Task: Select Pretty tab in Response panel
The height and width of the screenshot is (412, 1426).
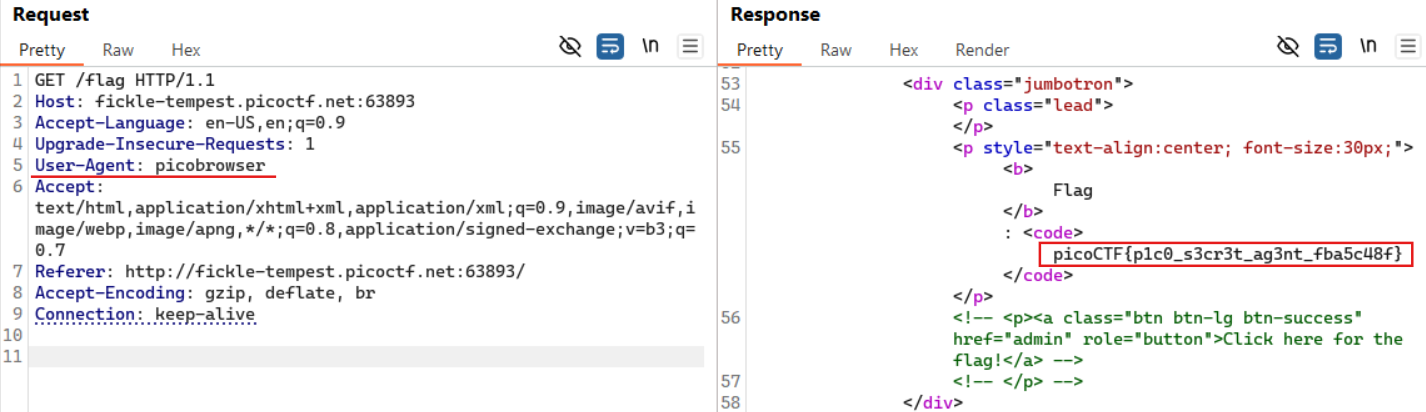Action: 760,50
